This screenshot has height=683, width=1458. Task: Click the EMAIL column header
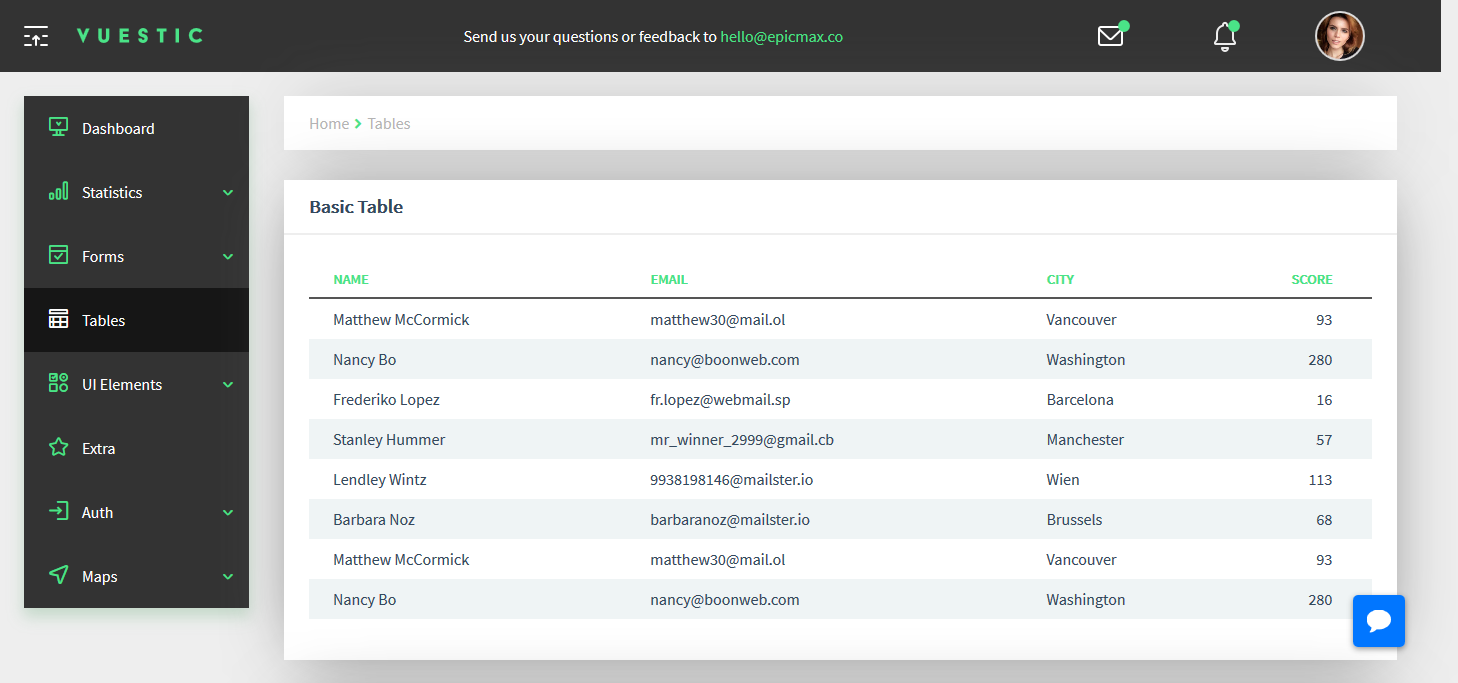669,280
